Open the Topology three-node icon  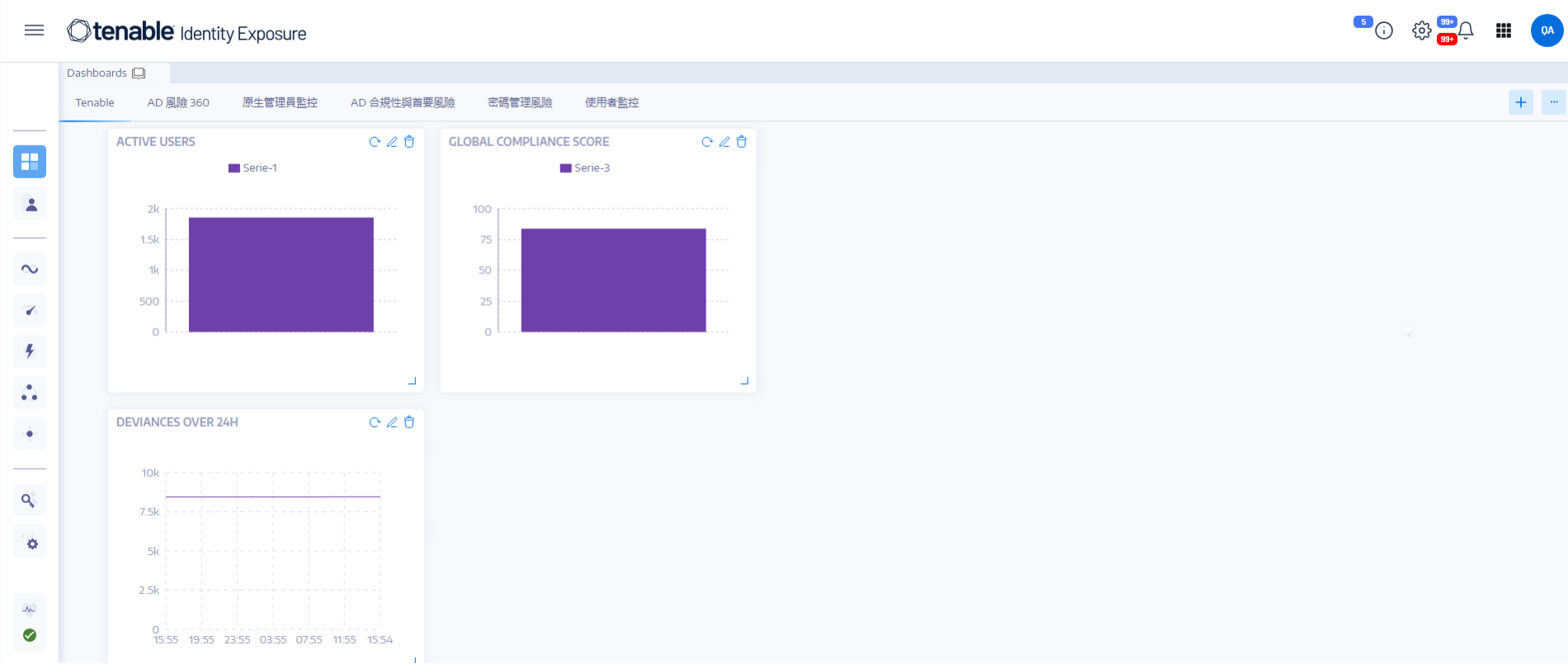tap(30, 392)
